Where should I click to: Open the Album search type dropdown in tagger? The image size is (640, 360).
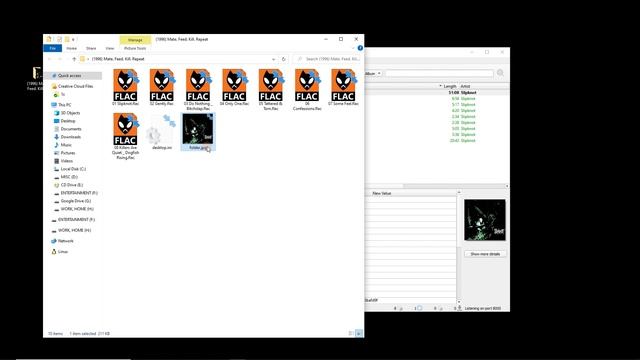tap(373, 73)
